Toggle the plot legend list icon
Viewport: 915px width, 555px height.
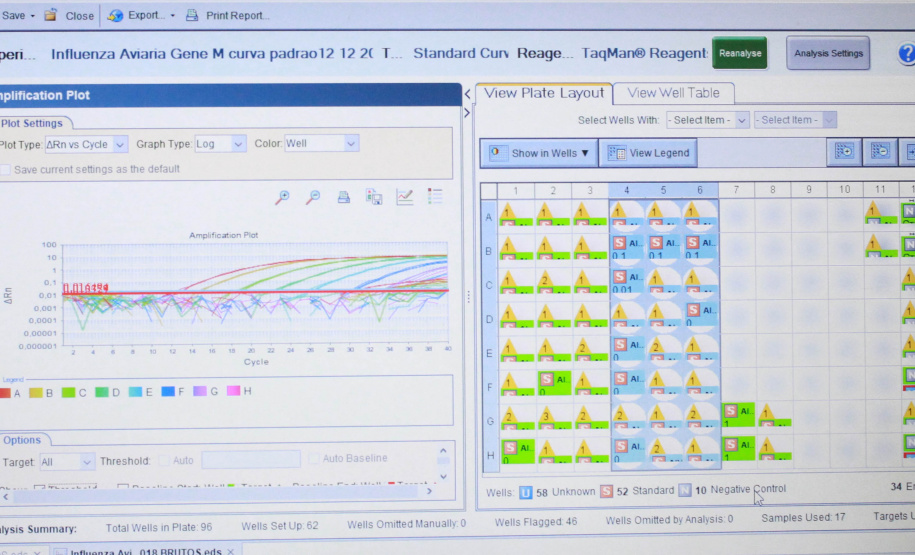click(435, 197)
